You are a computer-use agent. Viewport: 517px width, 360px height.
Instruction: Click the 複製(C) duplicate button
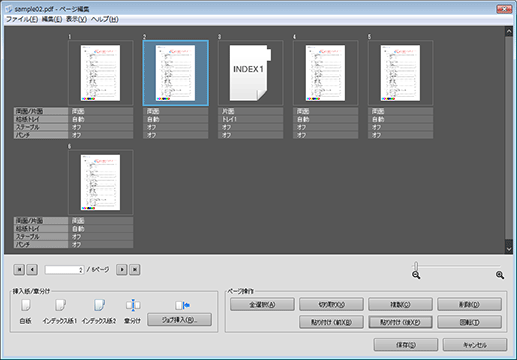coord(400,304)
